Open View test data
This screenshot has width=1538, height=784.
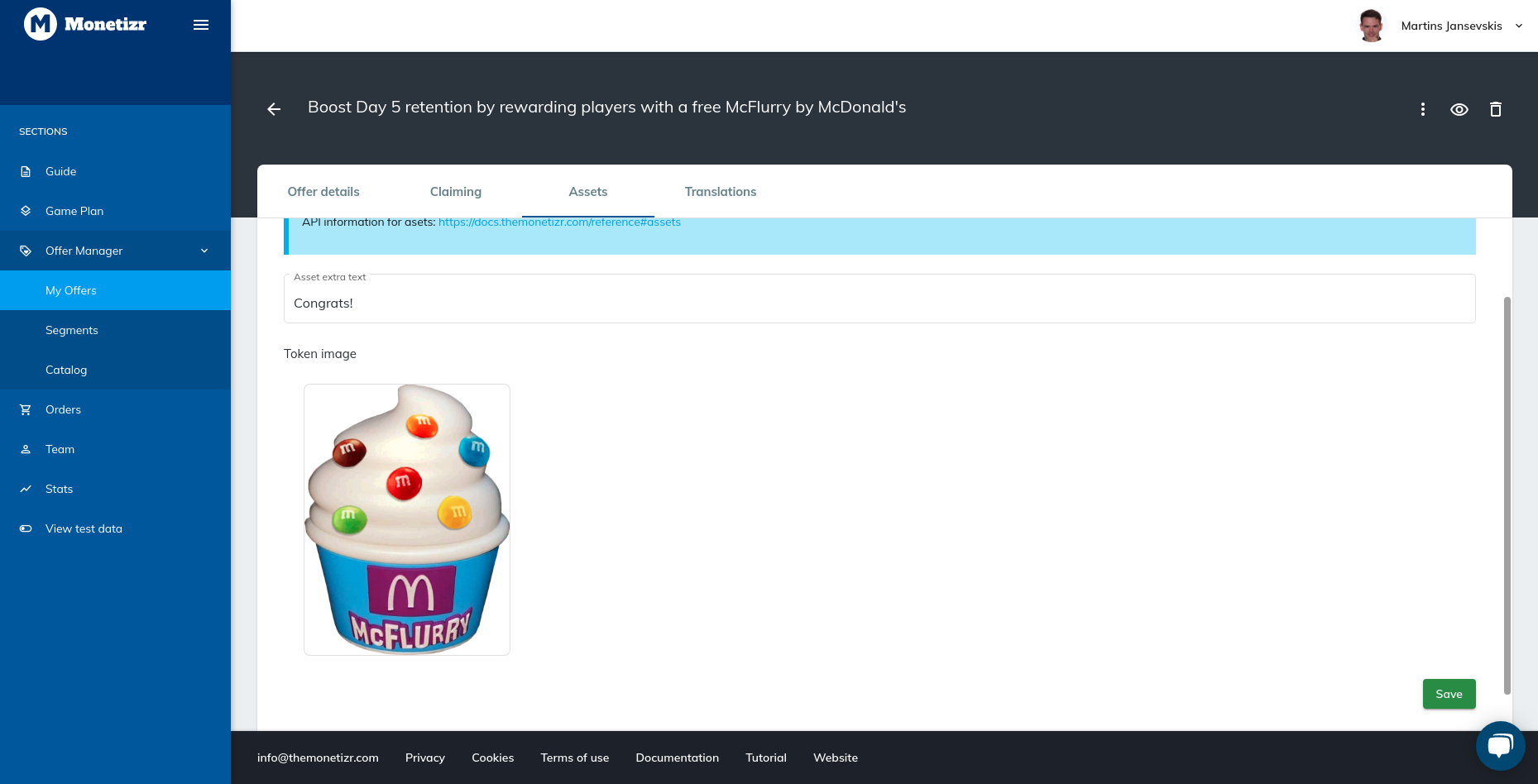coord(115,528)
